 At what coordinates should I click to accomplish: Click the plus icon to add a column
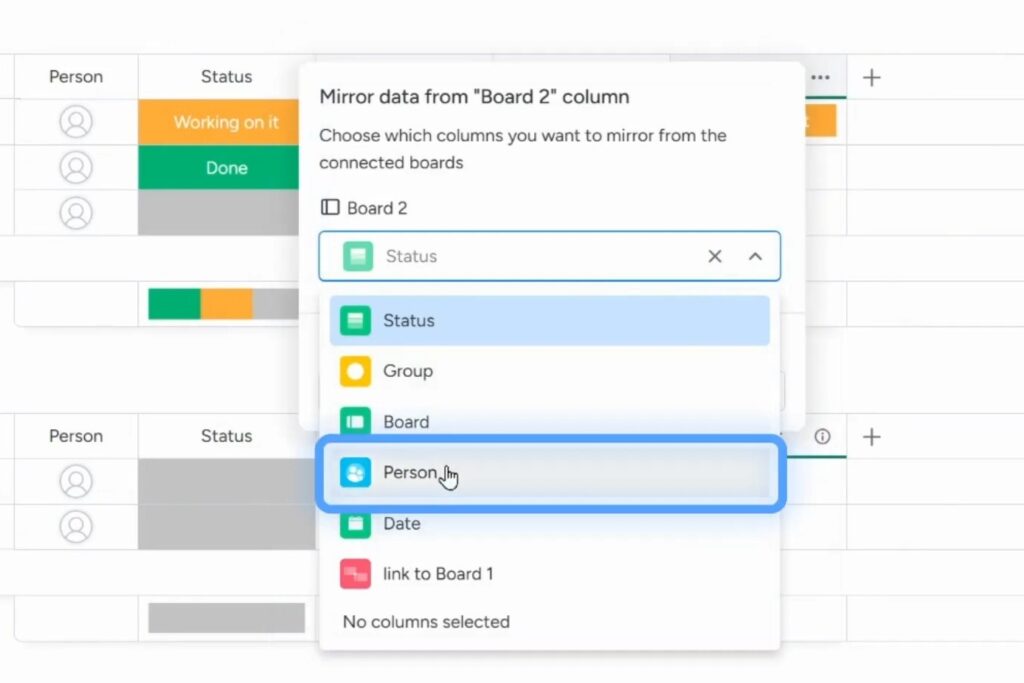(871, 76)
